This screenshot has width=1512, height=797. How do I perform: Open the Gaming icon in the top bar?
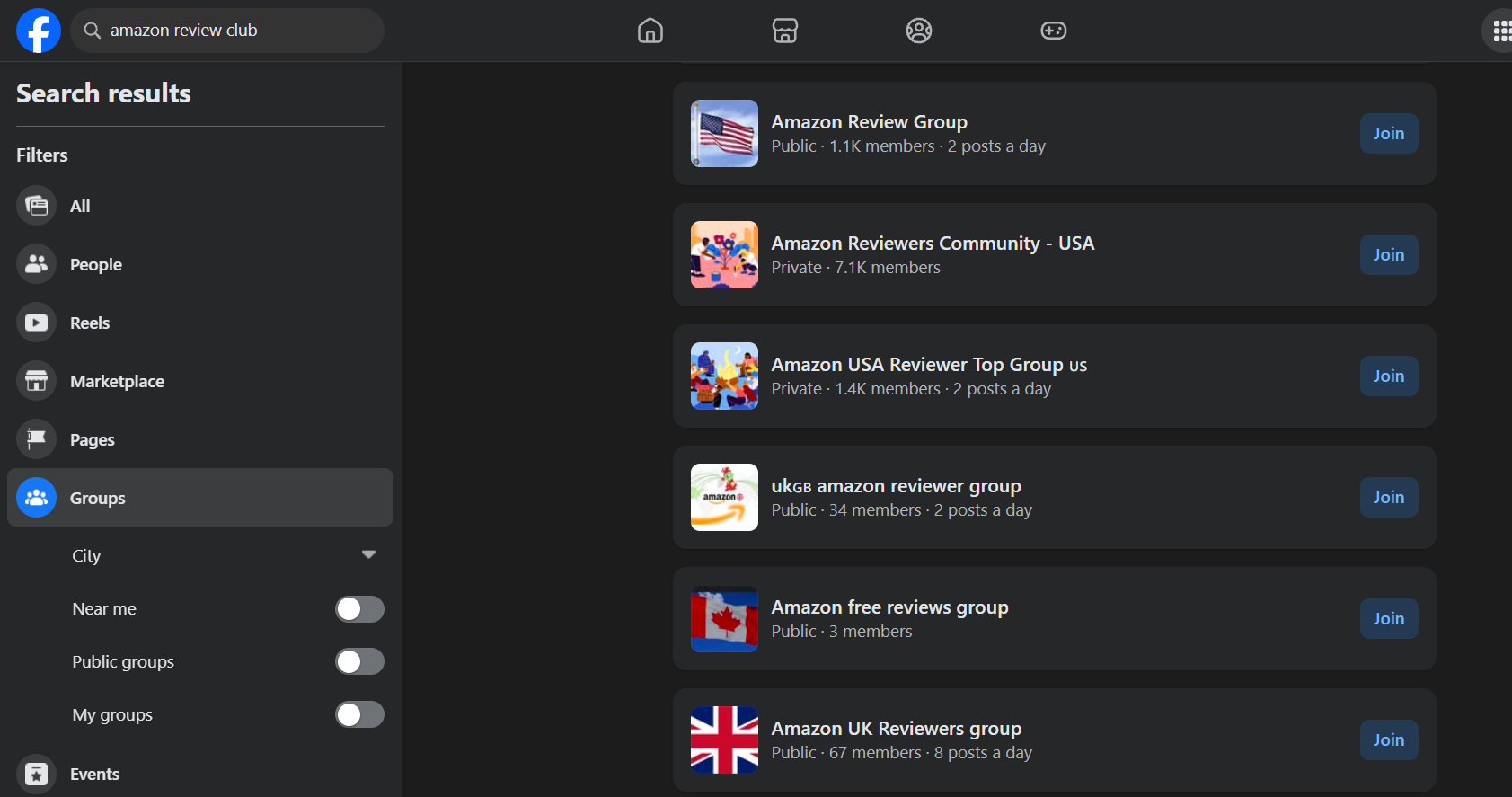click(1053, 31)
